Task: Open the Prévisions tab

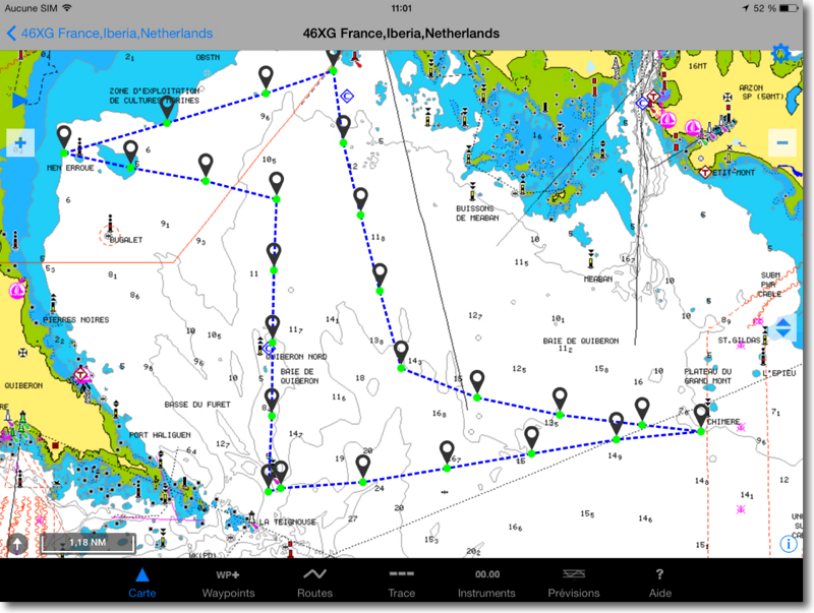Action: (574, 583)
